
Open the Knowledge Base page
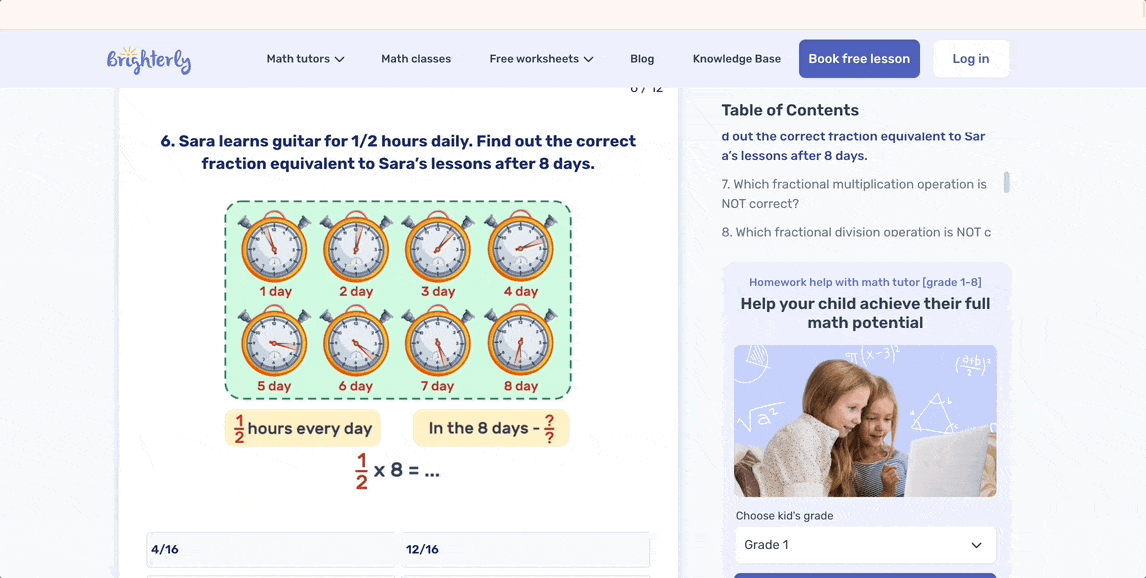(x=737, y=59)
